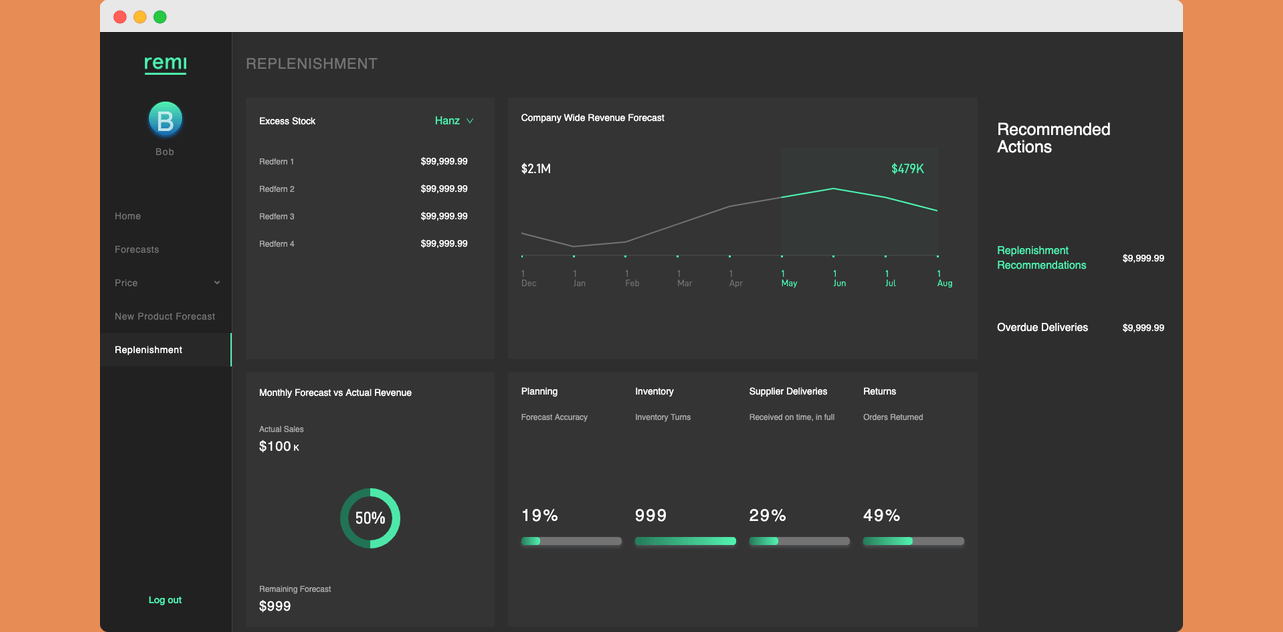Click the Forecast Accuracy progress bar

(571, 541)
